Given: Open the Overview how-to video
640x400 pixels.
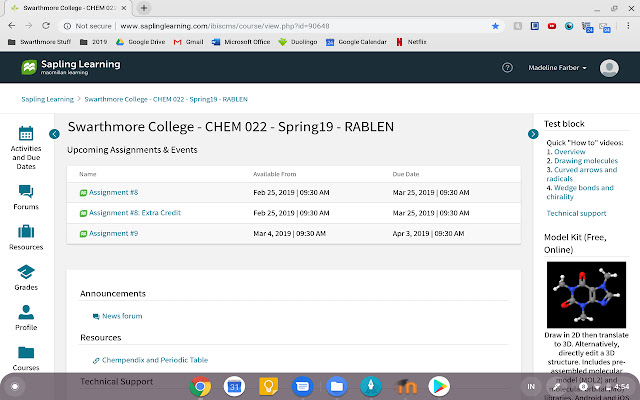Looking at the screenshot, I should (x=569, y=152).
